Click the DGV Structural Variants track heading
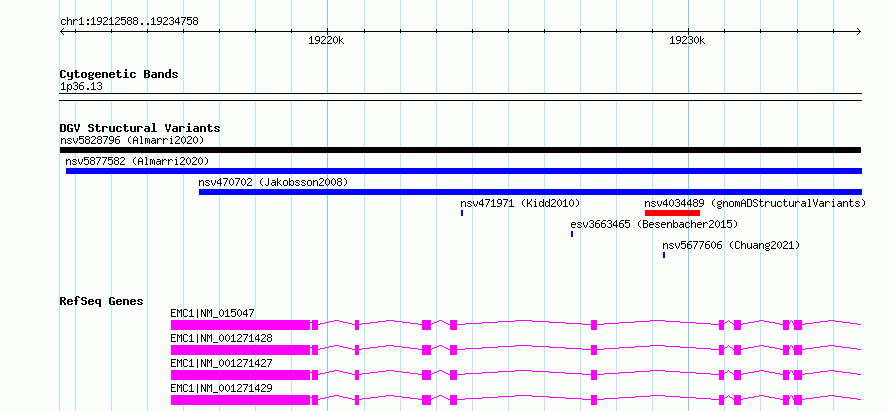 pyautogui.click(x=140, y=128)
